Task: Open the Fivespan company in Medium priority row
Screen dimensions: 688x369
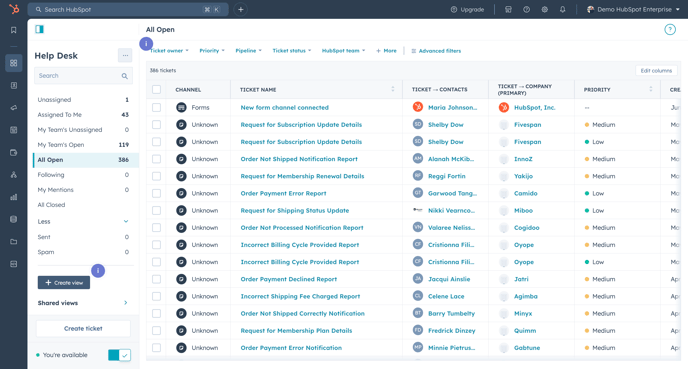Action: tap(527, 125)
